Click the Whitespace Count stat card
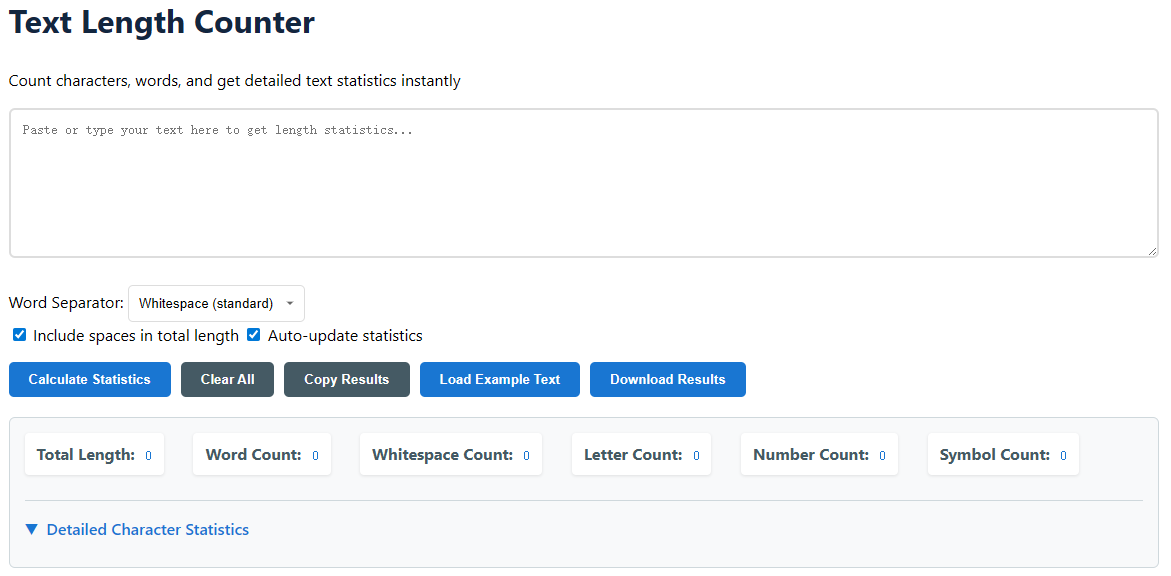 [x=450, y=455]
